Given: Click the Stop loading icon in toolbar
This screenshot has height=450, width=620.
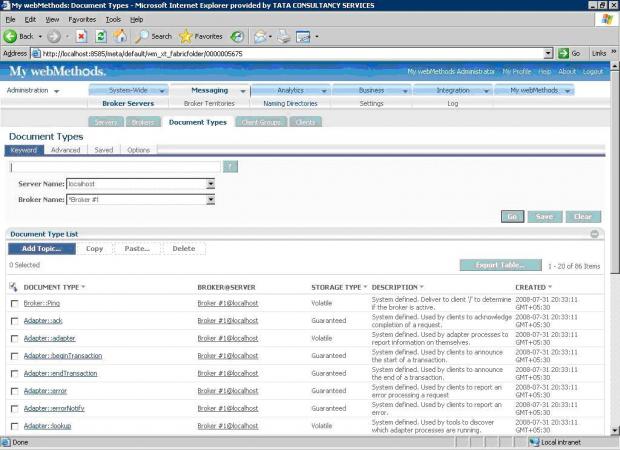Looking at the screenshot, I should click(81, 36).
